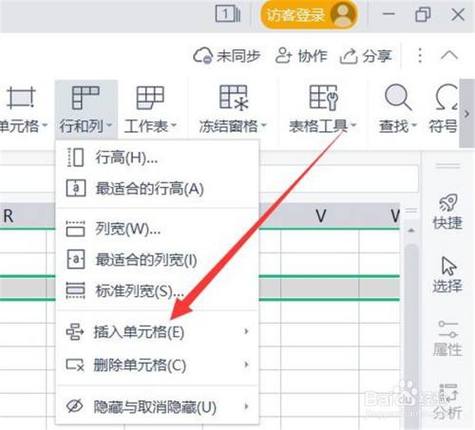Screen dimensions: 475x430
Task: Click the Find (查找) magnifier icon
Action: coord(397,97)
